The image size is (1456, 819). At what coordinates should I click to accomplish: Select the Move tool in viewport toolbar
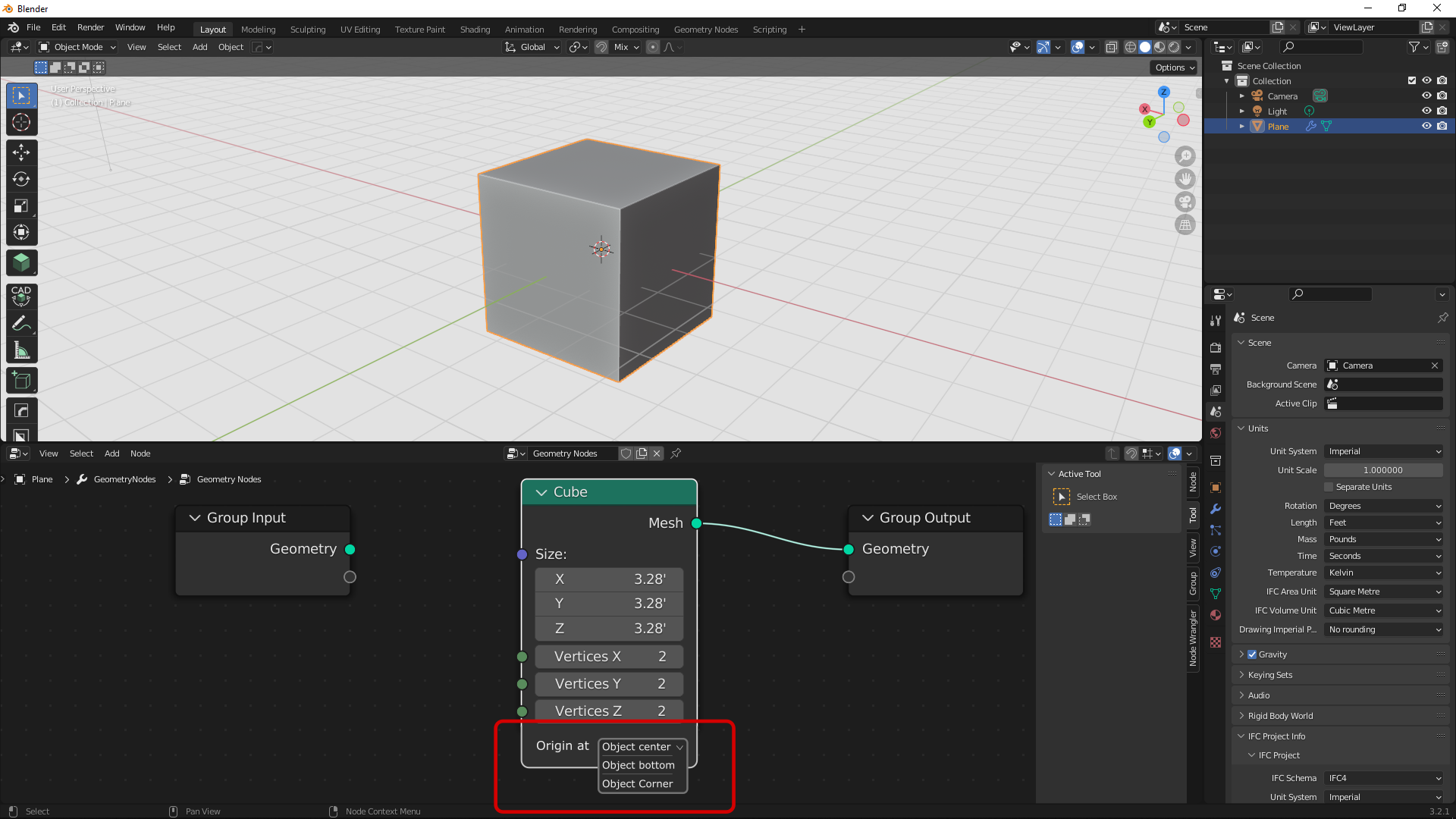coord(21,152)
